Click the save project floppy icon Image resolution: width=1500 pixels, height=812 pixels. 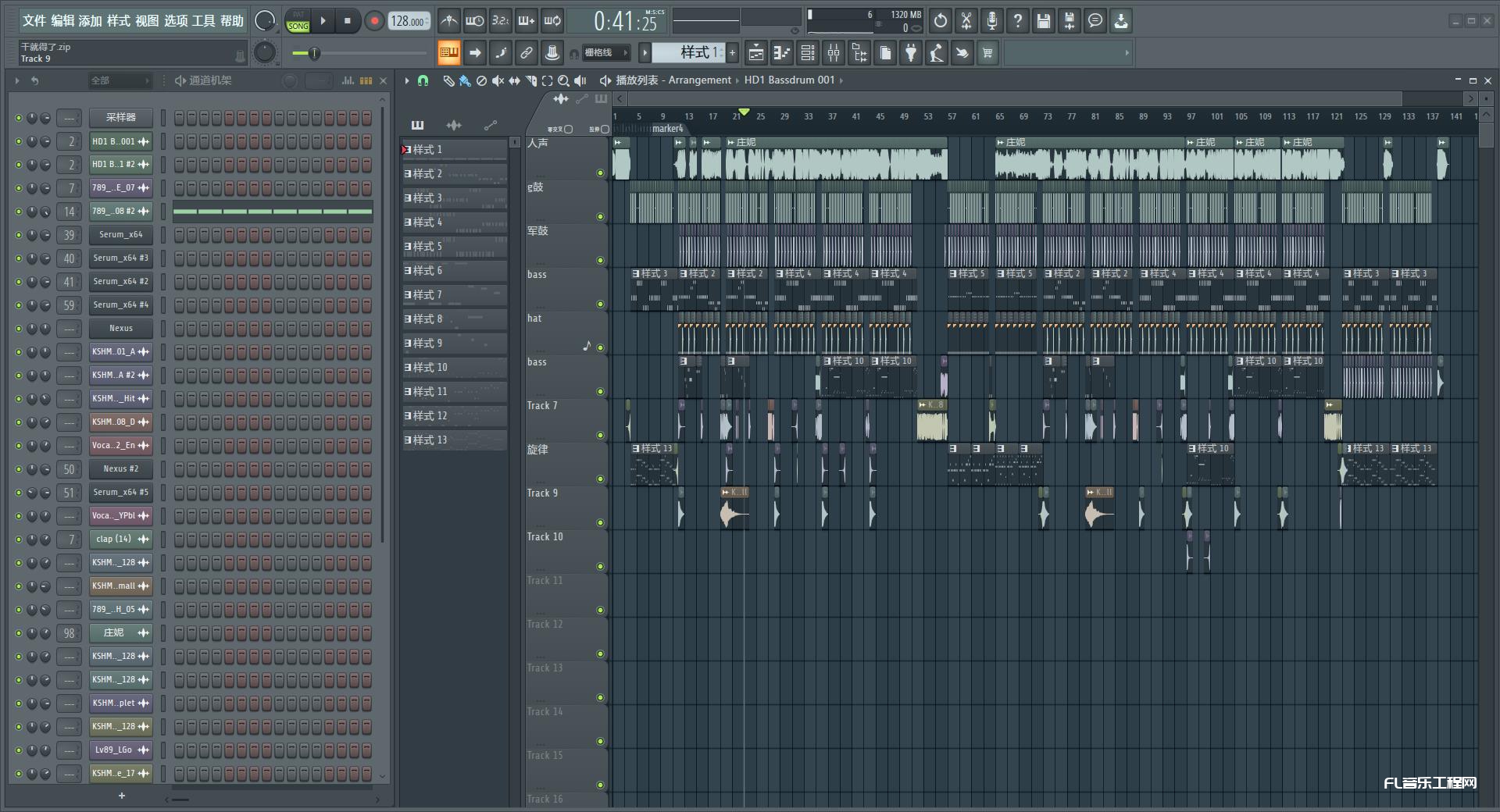pyautogui.click(x=1044, y=21)
